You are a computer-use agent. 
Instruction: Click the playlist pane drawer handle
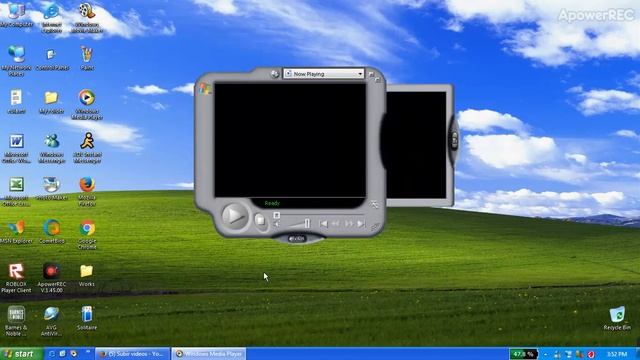454,140
